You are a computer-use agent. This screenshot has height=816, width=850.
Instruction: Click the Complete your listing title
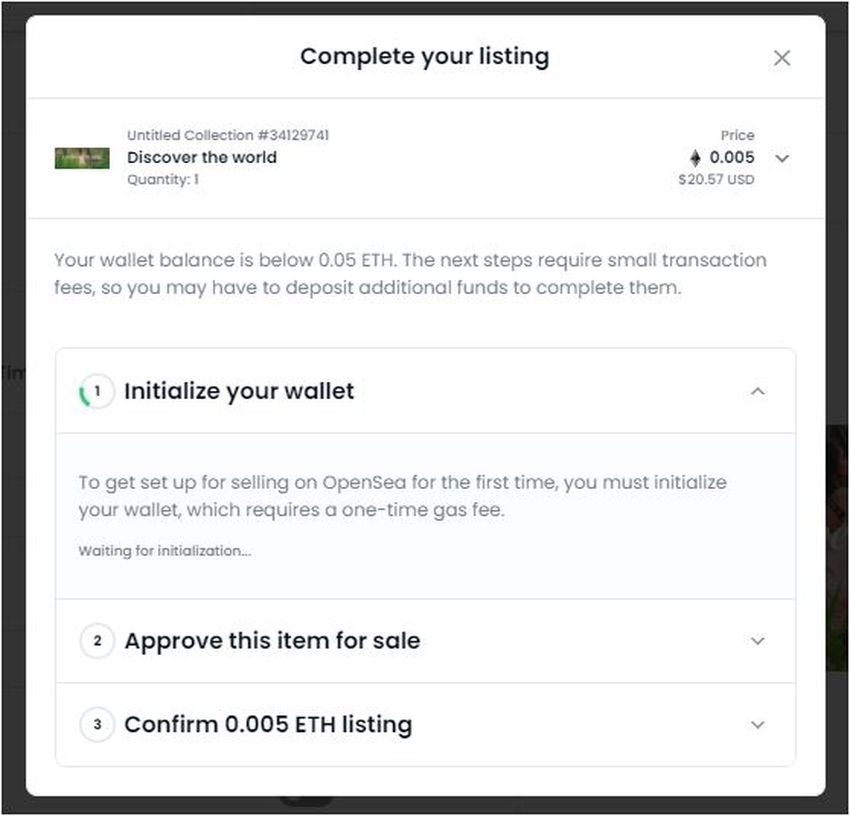point(424,57)
